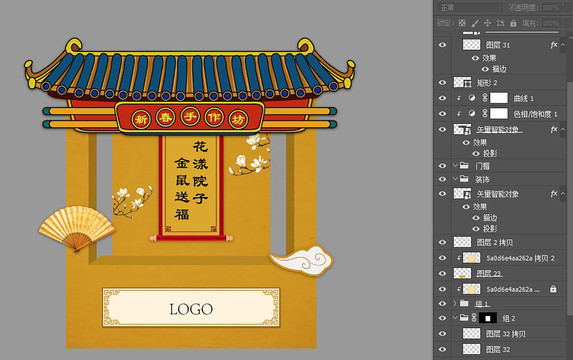Select the layer named 图层 2 拷贝
This screenshot has width=573, height=360.
click(495, 242)
